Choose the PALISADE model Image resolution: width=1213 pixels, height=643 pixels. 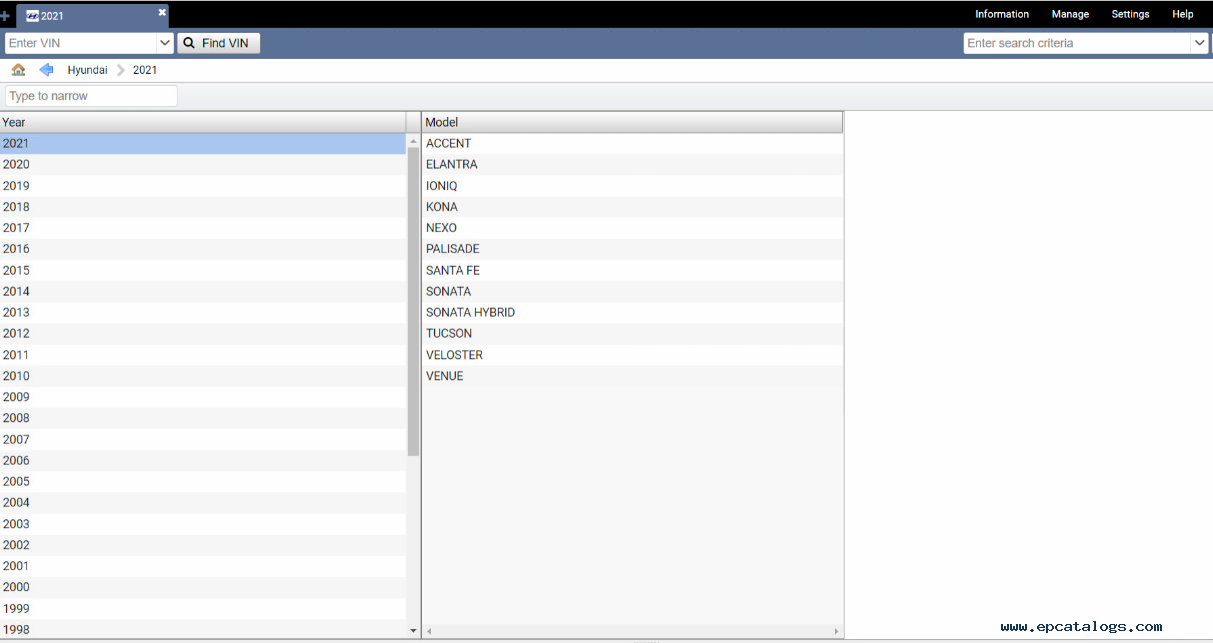click(x=632, y=249)
